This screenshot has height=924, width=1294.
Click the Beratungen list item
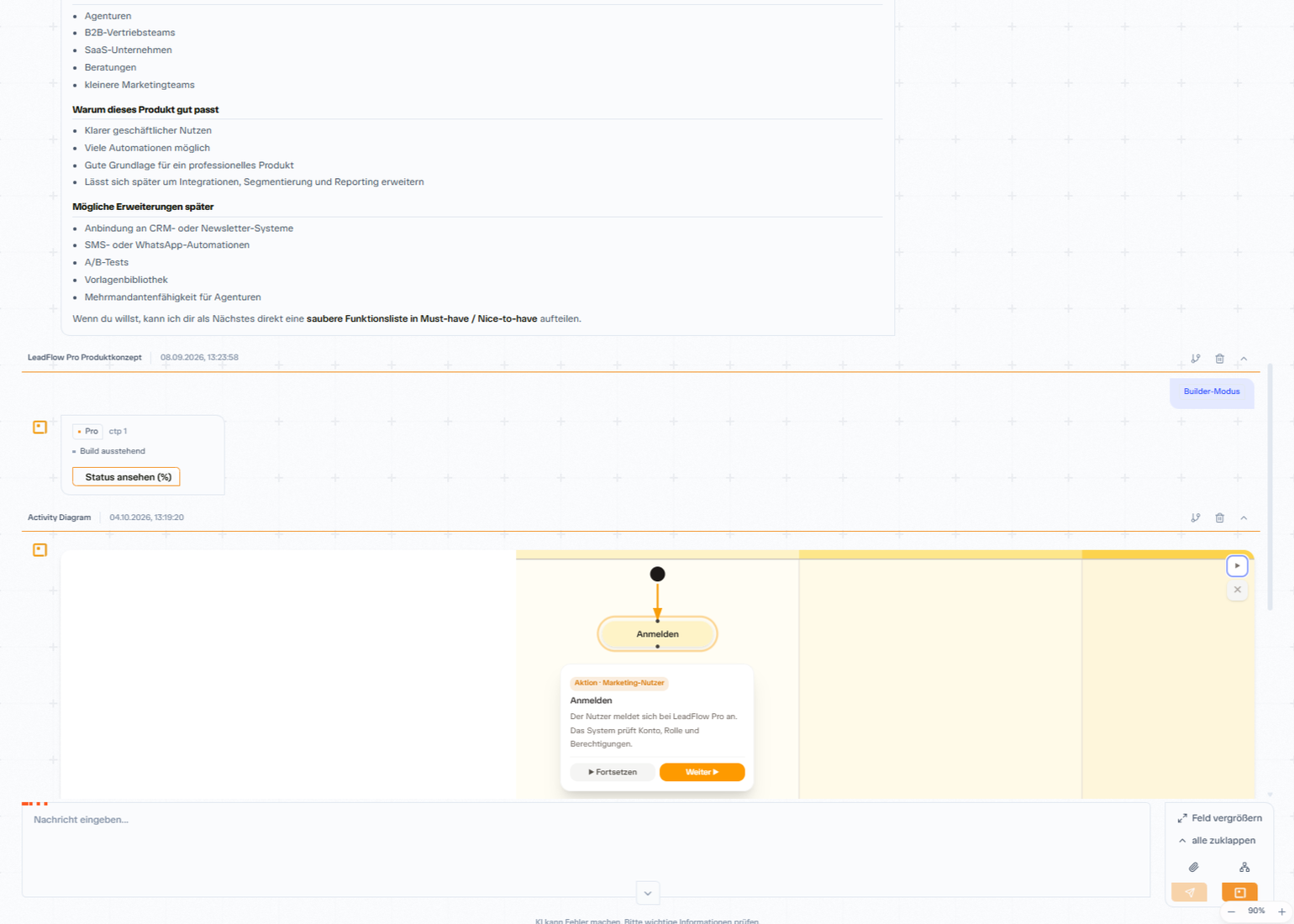[x=110, y=68]
